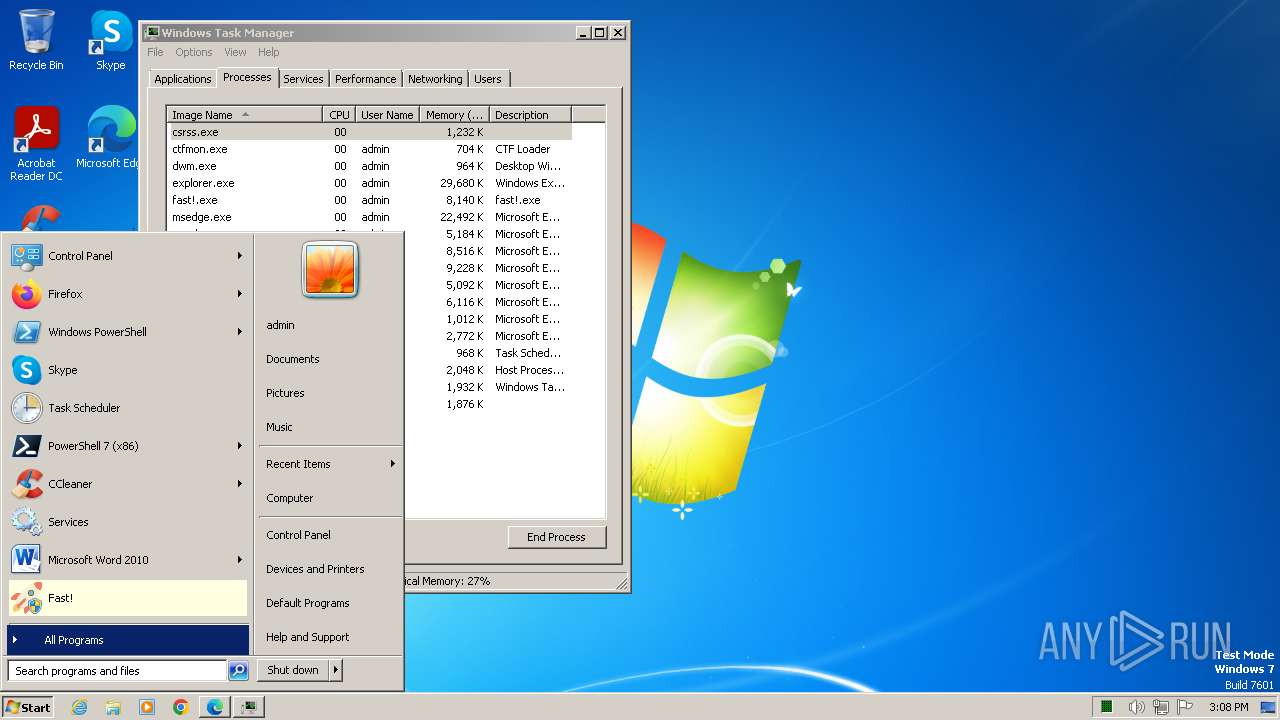Switch to the Applications tab

[x=183, y=79]
